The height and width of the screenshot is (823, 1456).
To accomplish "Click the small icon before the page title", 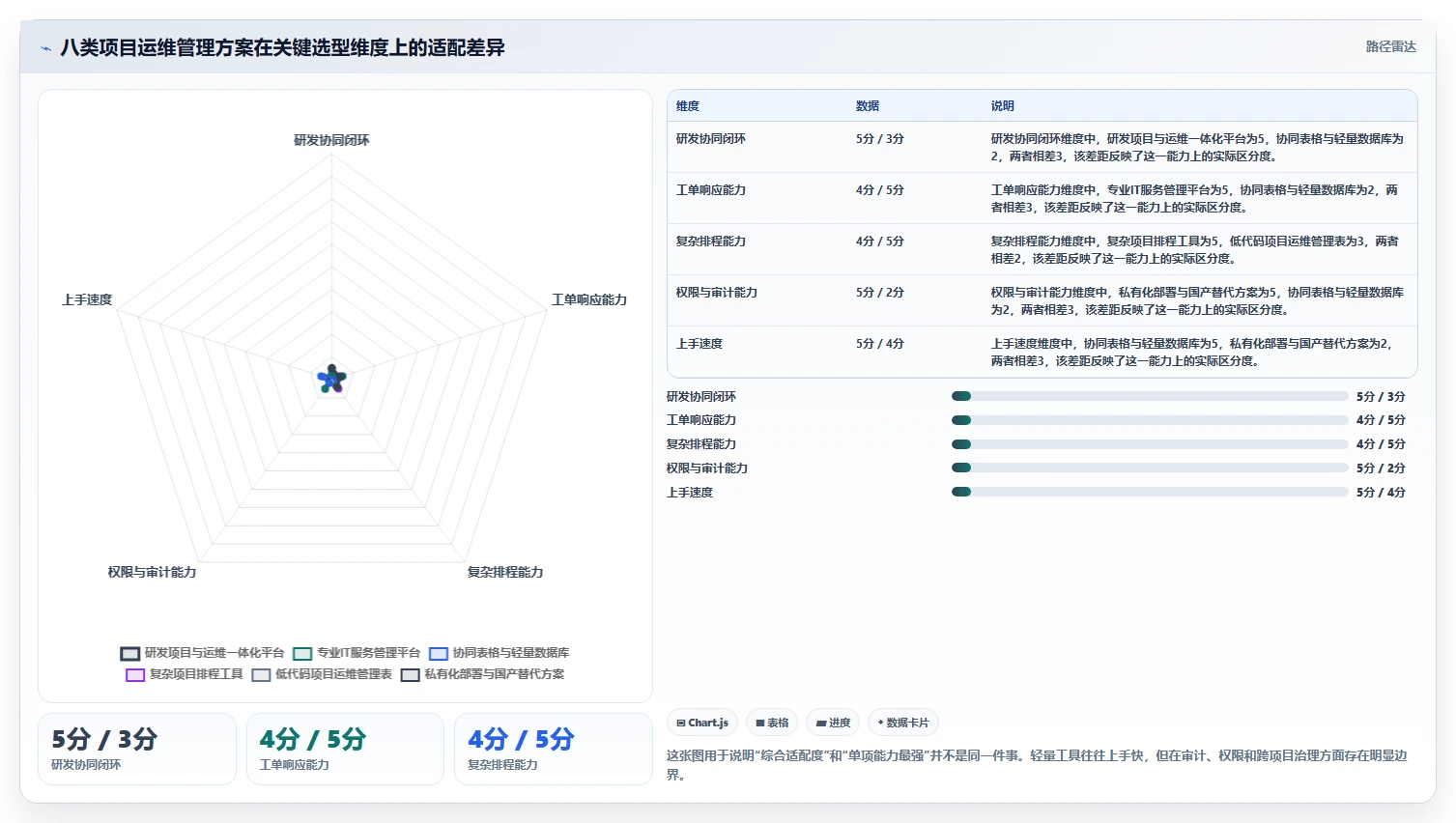I will pyautogui.click(x=45, y=48).
